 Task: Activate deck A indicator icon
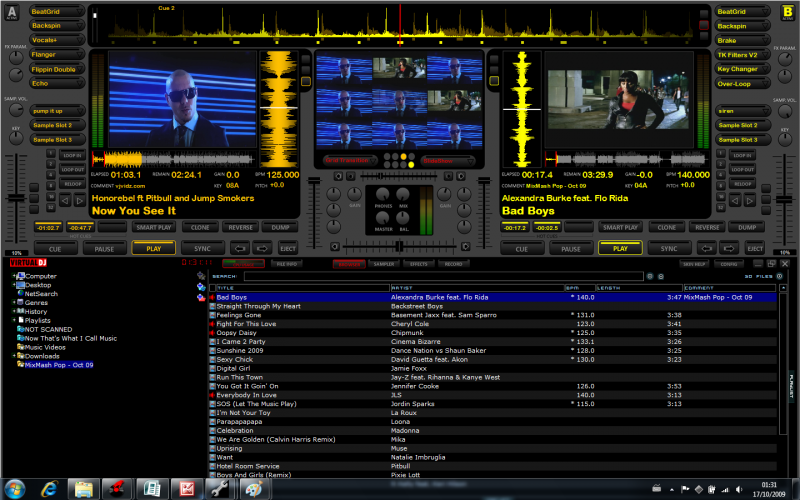click(12, 12)
